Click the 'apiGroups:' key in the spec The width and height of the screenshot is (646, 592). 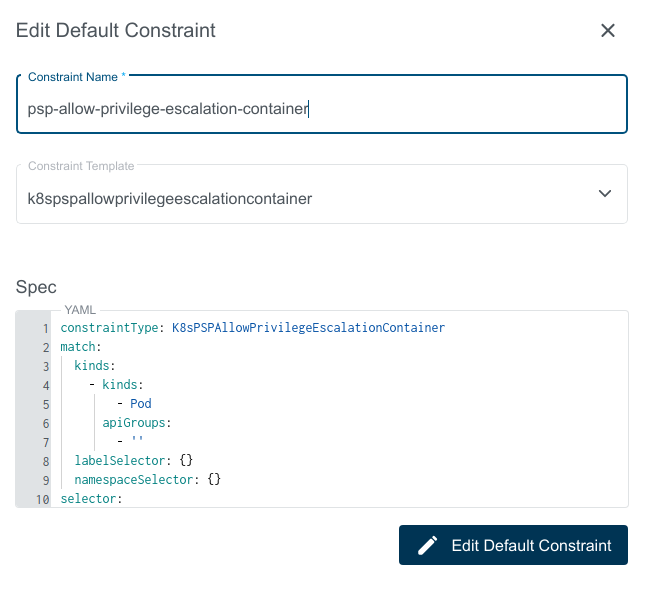[x=137, y=423]
